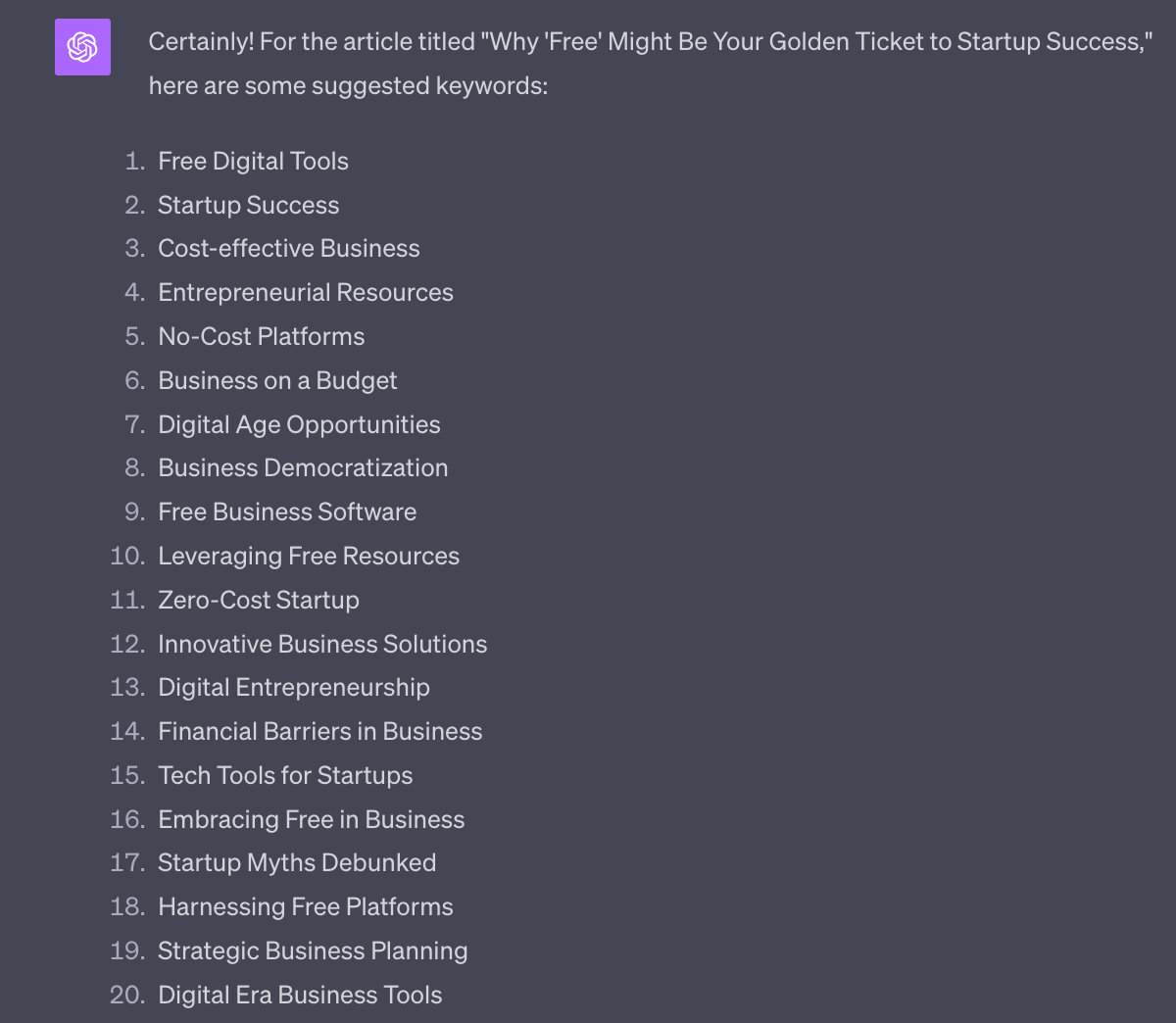This screenshot has height=1023, width=1176.
Task: Select the "Startup Myths Debunked" list item
Action: (297, 862)
